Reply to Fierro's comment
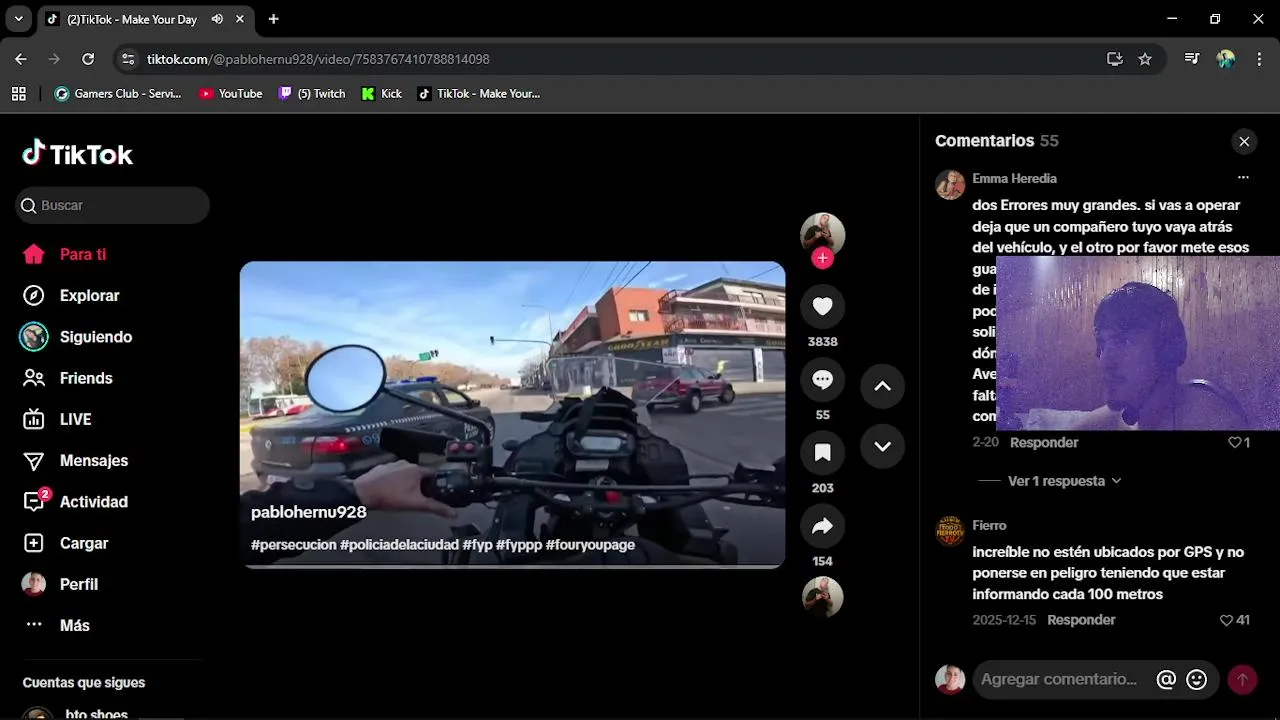This screenshot has width=1280, height=720. point(1081,620)
